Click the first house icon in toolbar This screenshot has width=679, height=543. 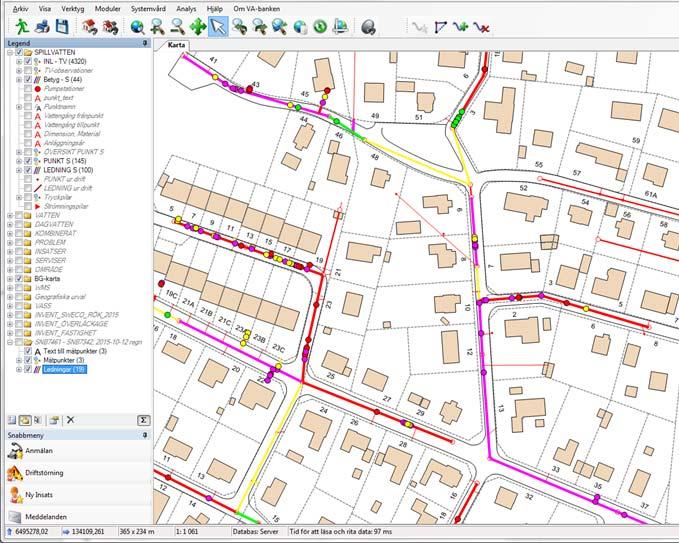tap(90, 27)
